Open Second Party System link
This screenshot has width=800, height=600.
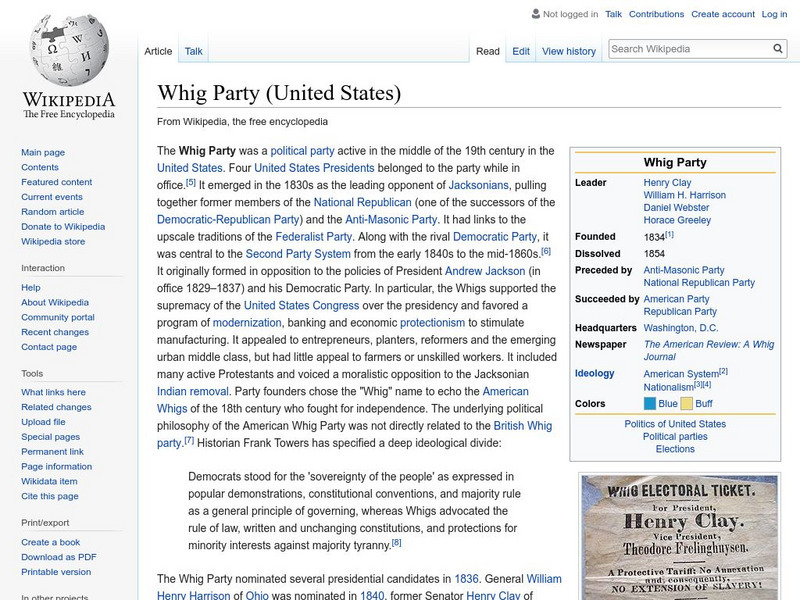point(298,254)
